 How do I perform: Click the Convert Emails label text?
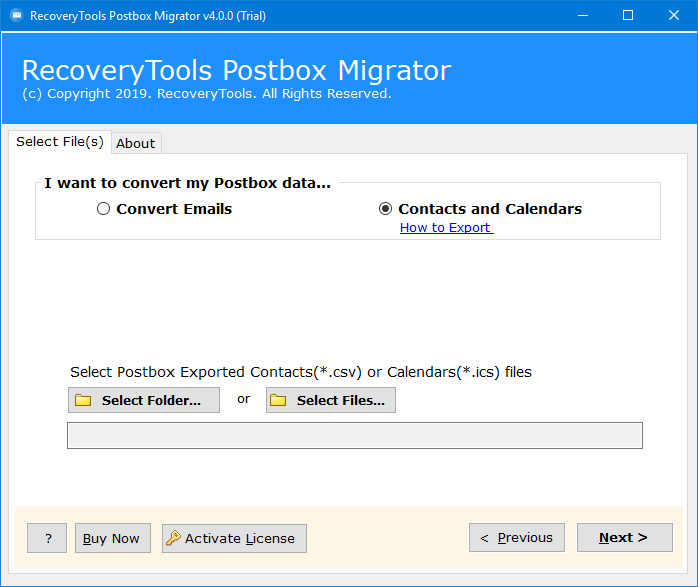coord(174,209)
